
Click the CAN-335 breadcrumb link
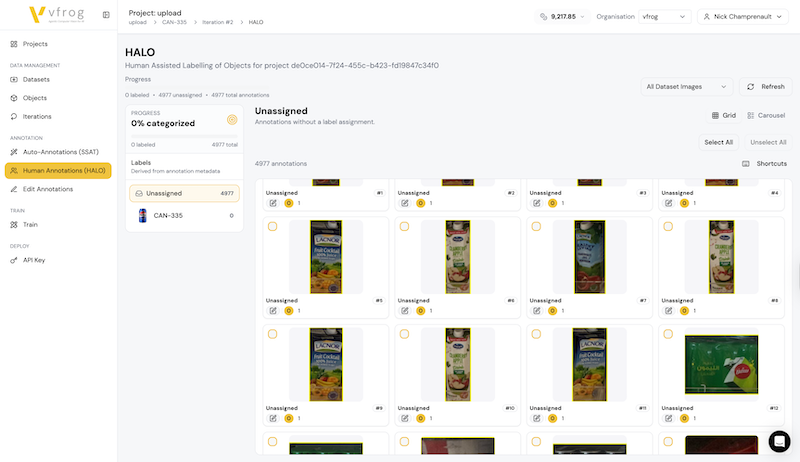(174, 22)
